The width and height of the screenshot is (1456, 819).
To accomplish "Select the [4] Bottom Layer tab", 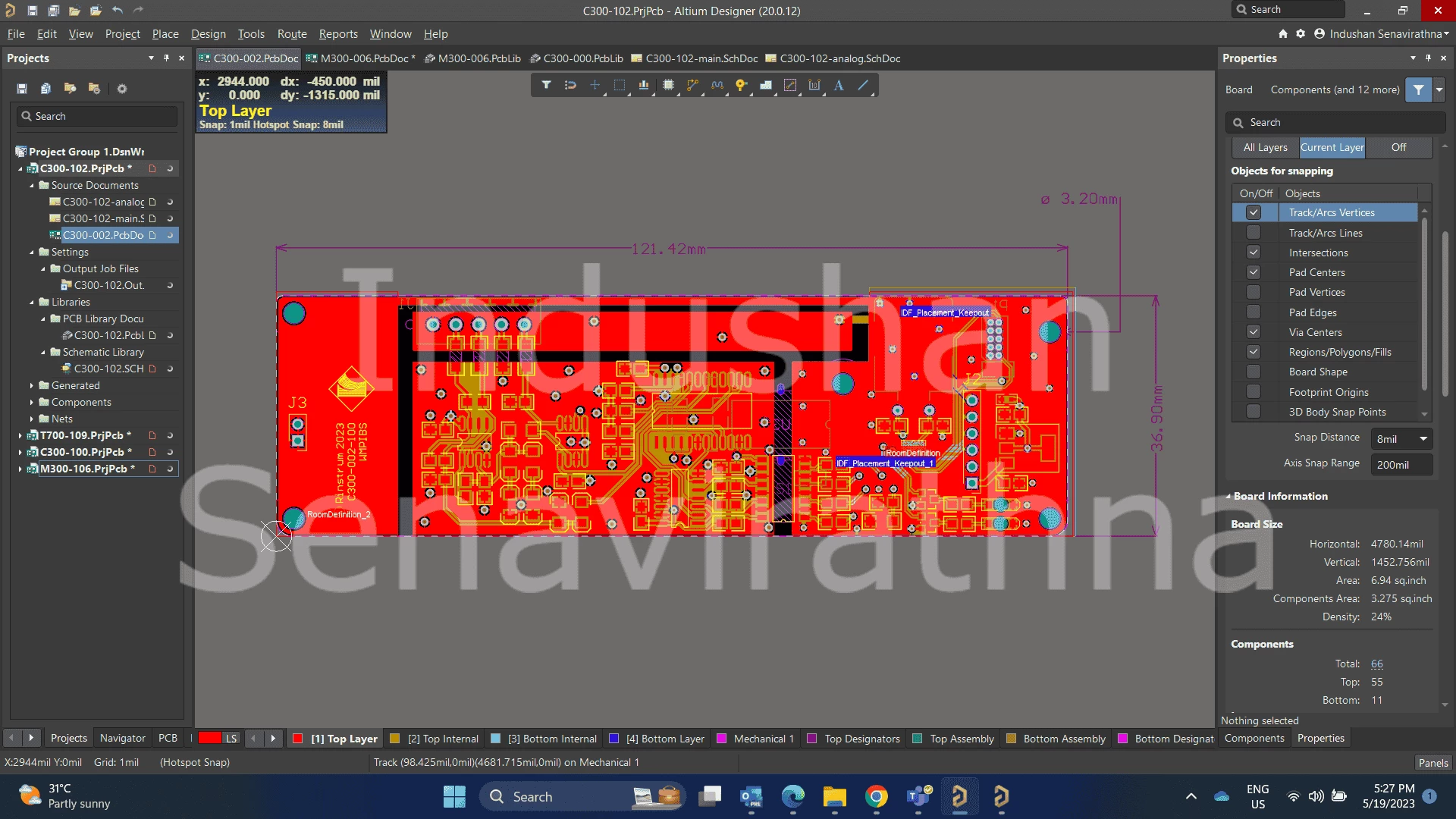I will click(x=657, y=739).
